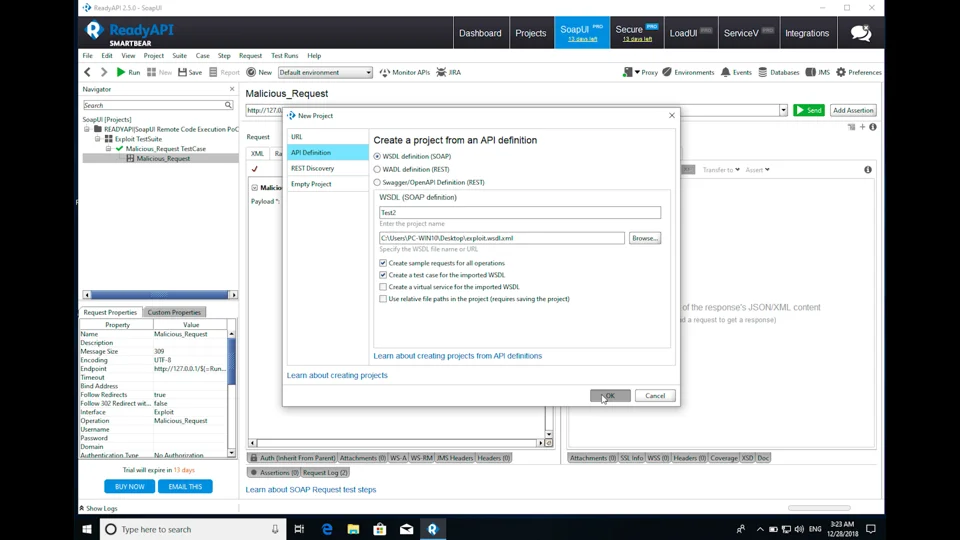
Task: Click the BUY NOW button
Action: pyautogui.click(x=129, y=486)
